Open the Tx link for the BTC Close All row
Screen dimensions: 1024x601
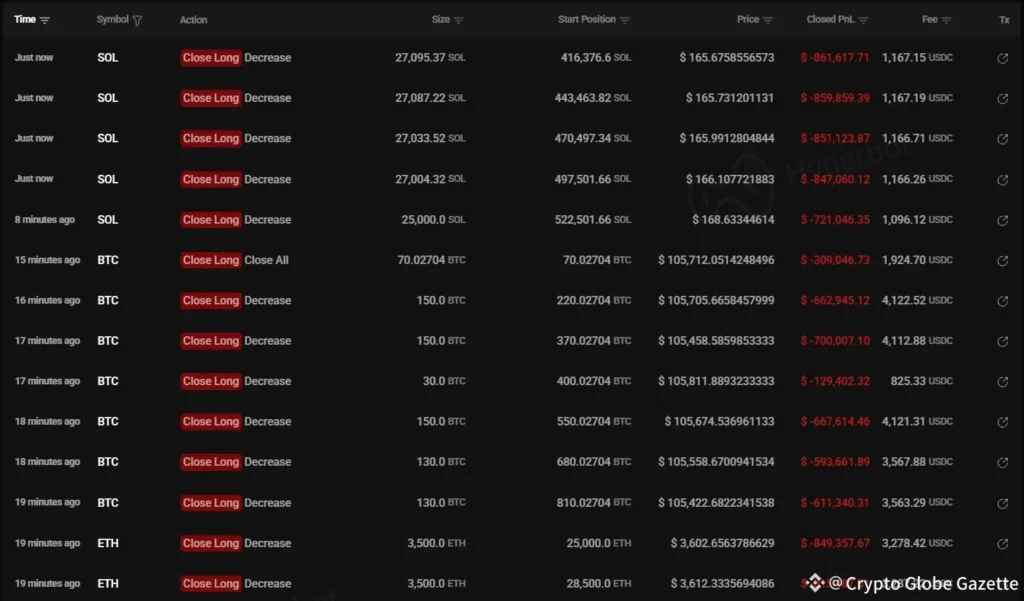coord(1002,260)
